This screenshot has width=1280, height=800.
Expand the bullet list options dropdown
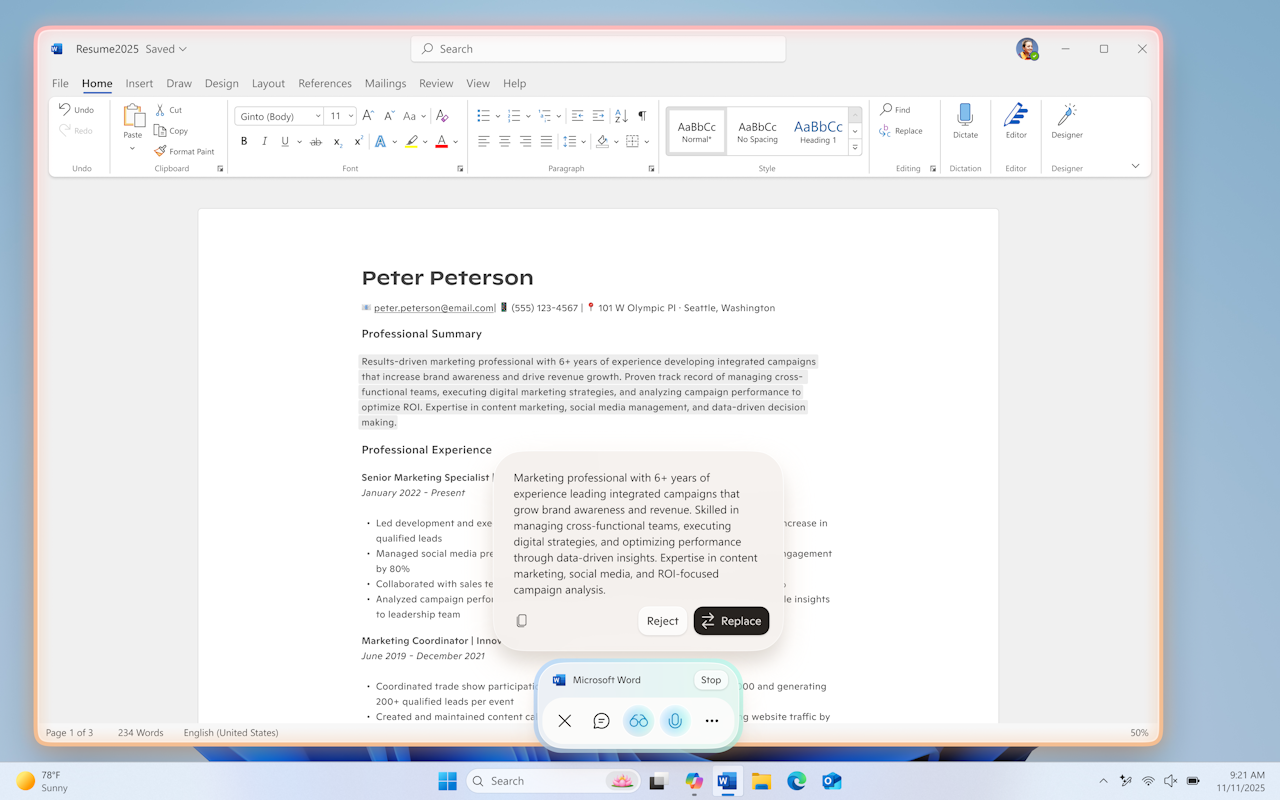500,115
